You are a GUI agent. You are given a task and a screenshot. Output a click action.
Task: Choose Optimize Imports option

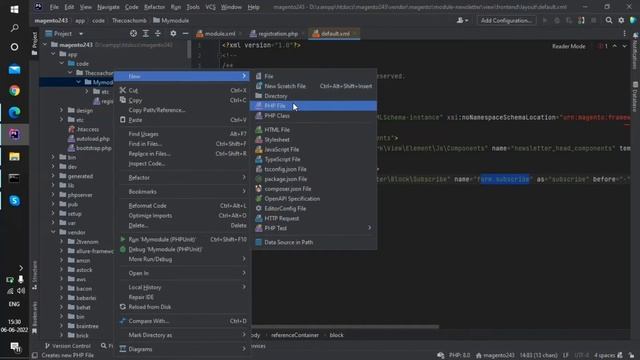click(182, 216)
